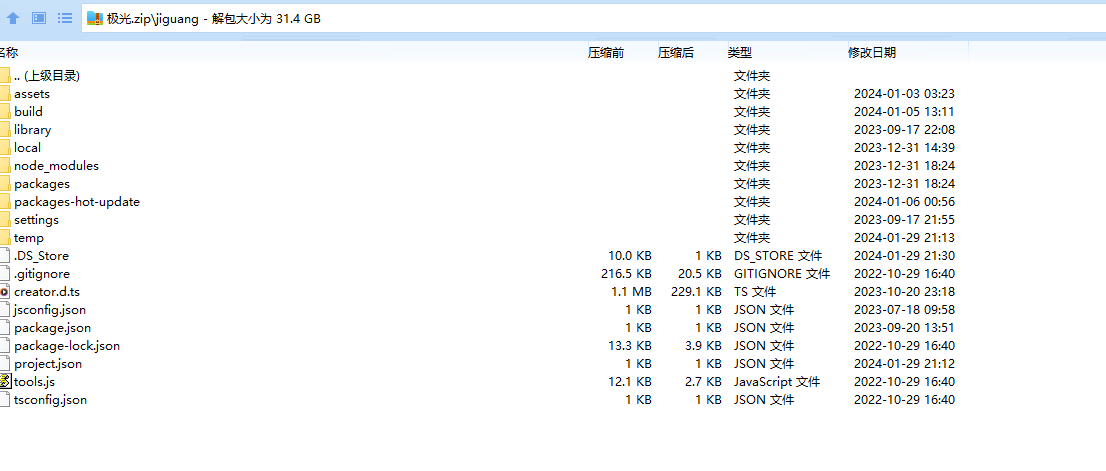Select the build folder
Image resolution: width=1106 pixels, height=471 pixels.
(28, 111)
